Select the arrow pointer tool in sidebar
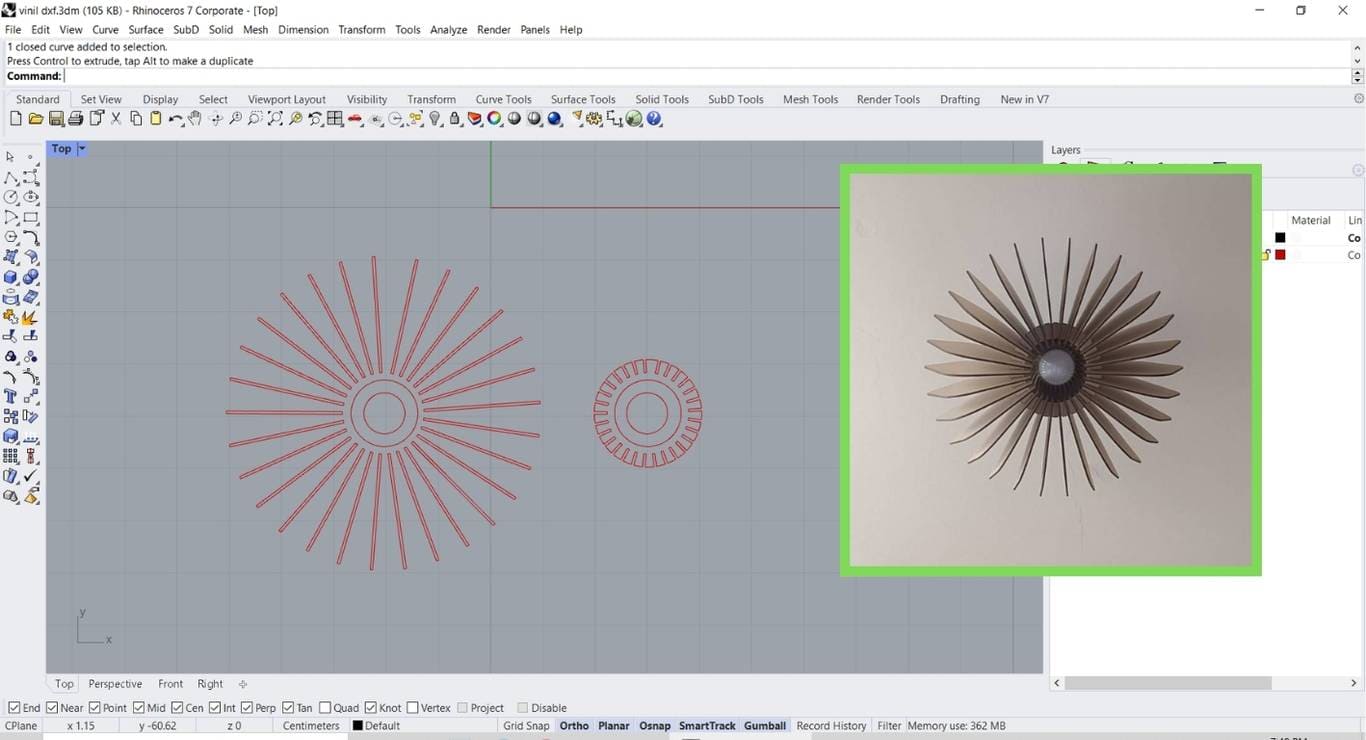The height and width of the screenshot is (740, 1366). pos(10,157)
